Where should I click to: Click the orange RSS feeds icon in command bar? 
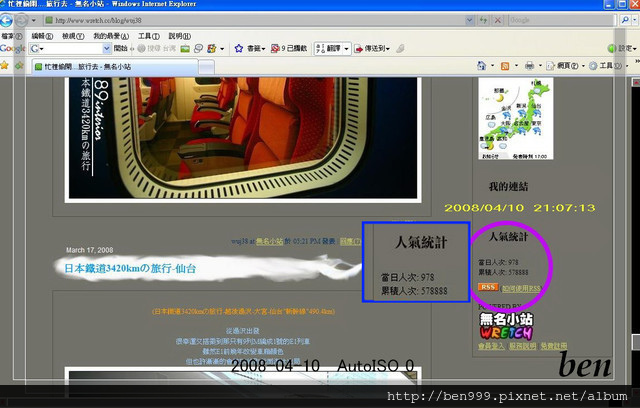tap(505, 66)
